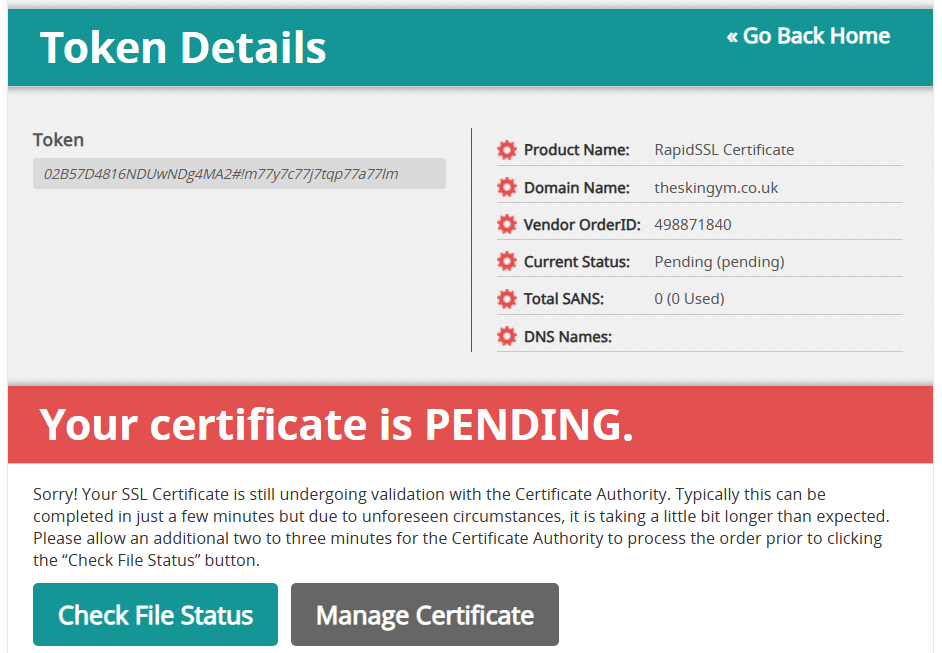Click the gear icon beside Current Status
The height and width of the screenshot is (653, 942).
[x=507, y=262]
